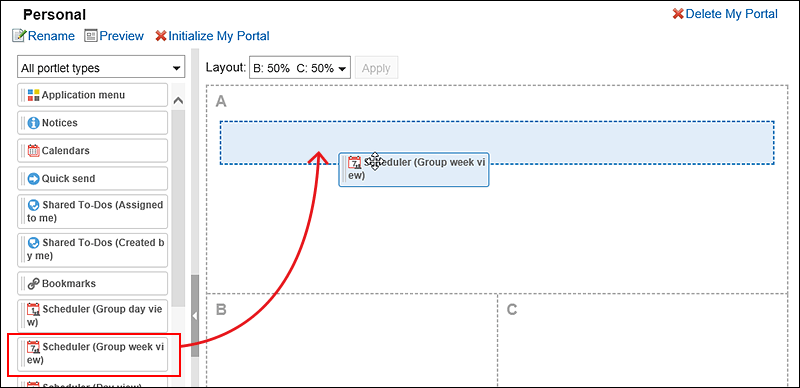Open the All portlet types dropdown
This screenshot has width=800, height=388.
tap(101, 68)
